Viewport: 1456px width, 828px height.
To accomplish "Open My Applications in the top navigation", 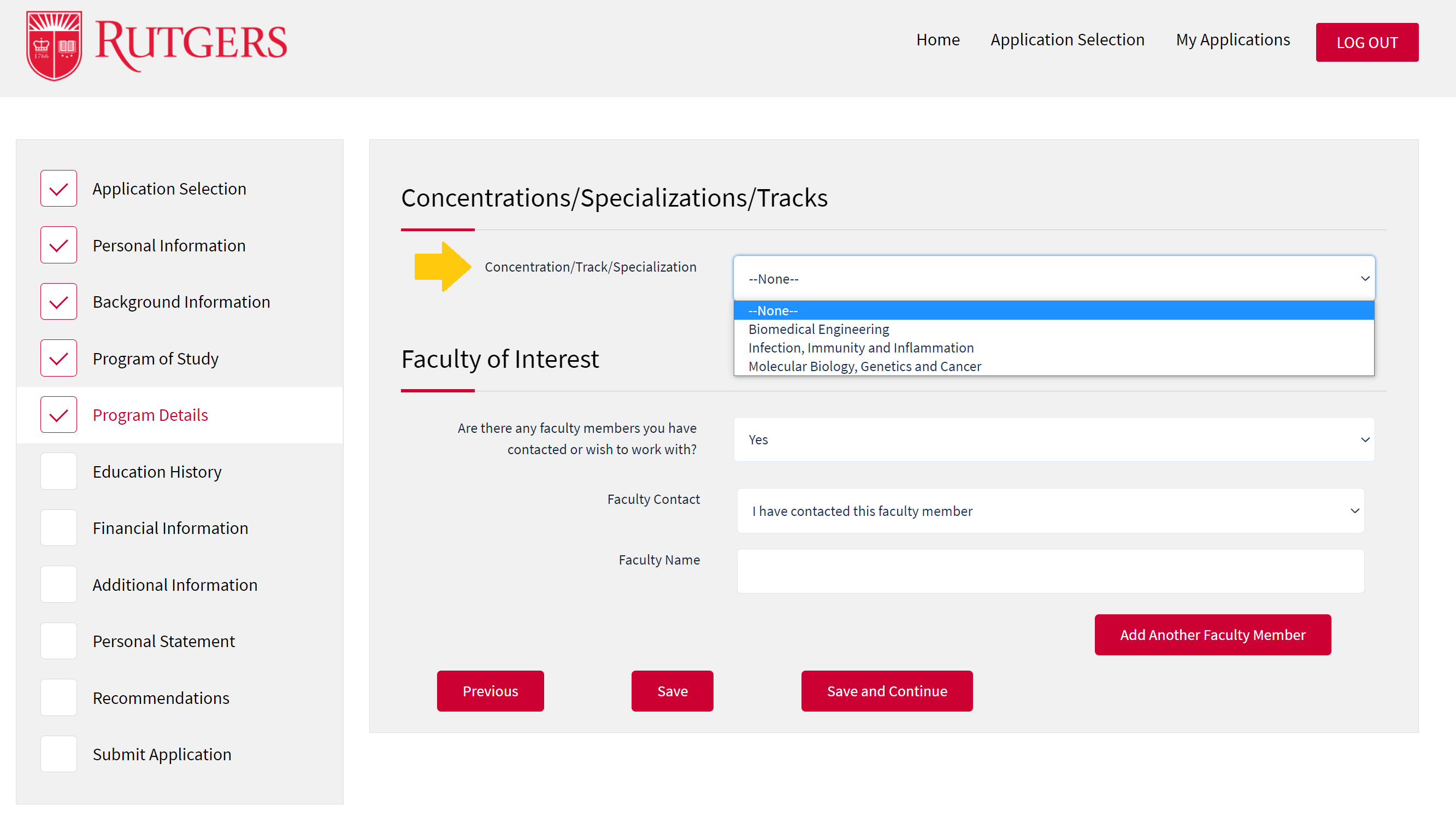I will (1233, 40).
